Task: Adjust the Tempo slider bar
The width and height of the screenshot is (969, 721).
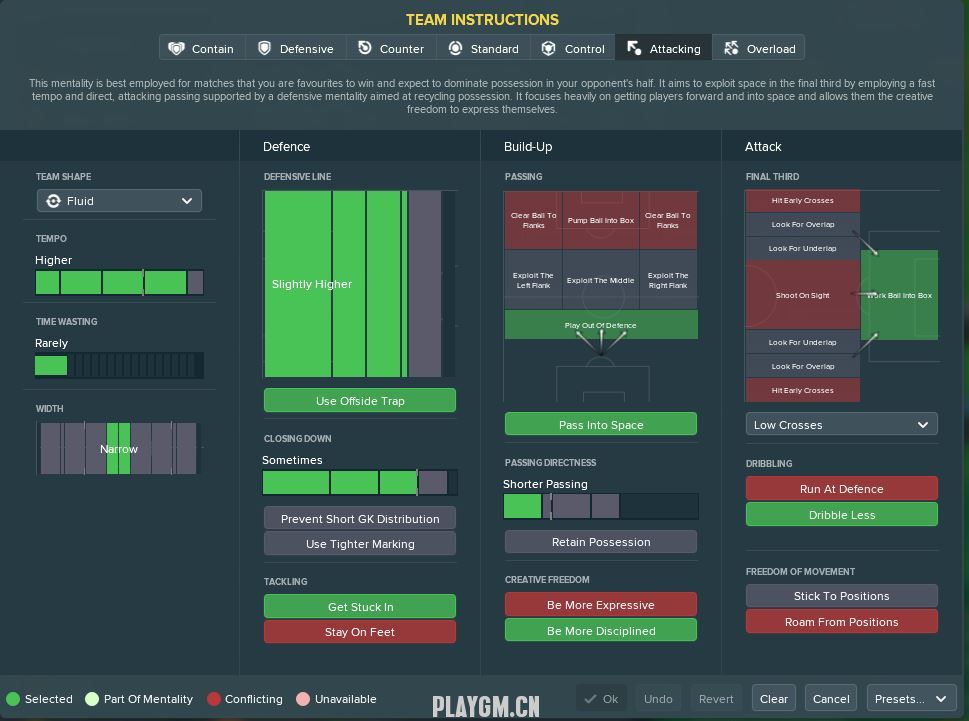Action: click(119, 283)
